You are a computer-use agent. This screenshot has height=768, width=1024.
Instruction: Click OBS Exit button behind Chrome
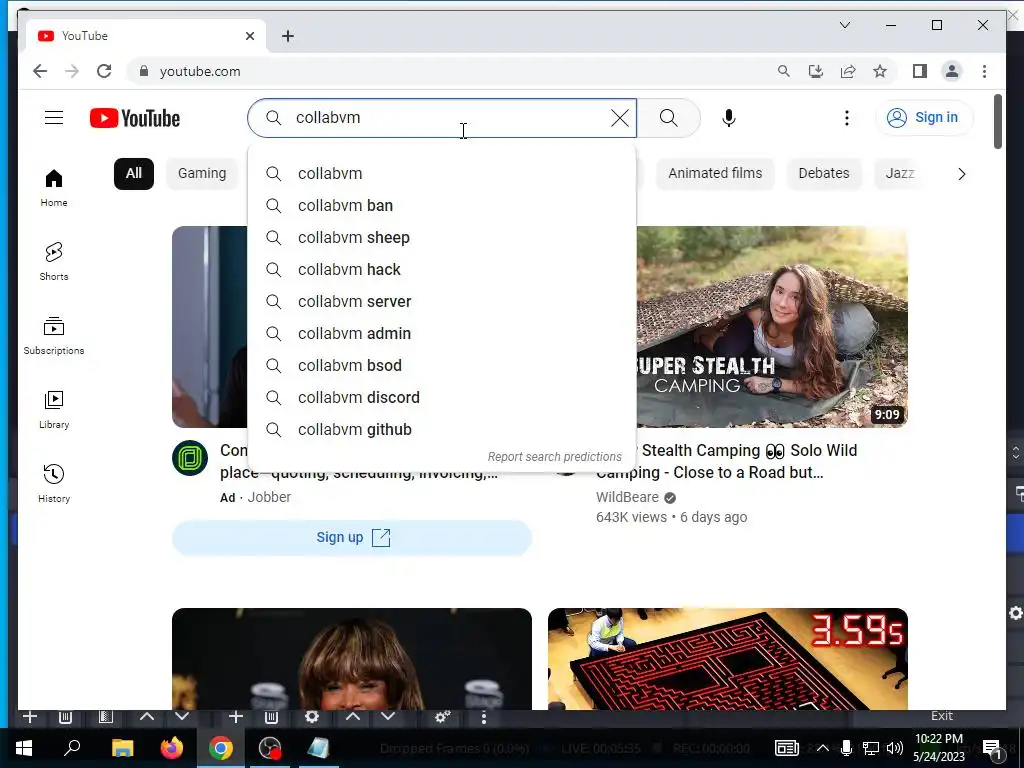[x=942, y=716]
